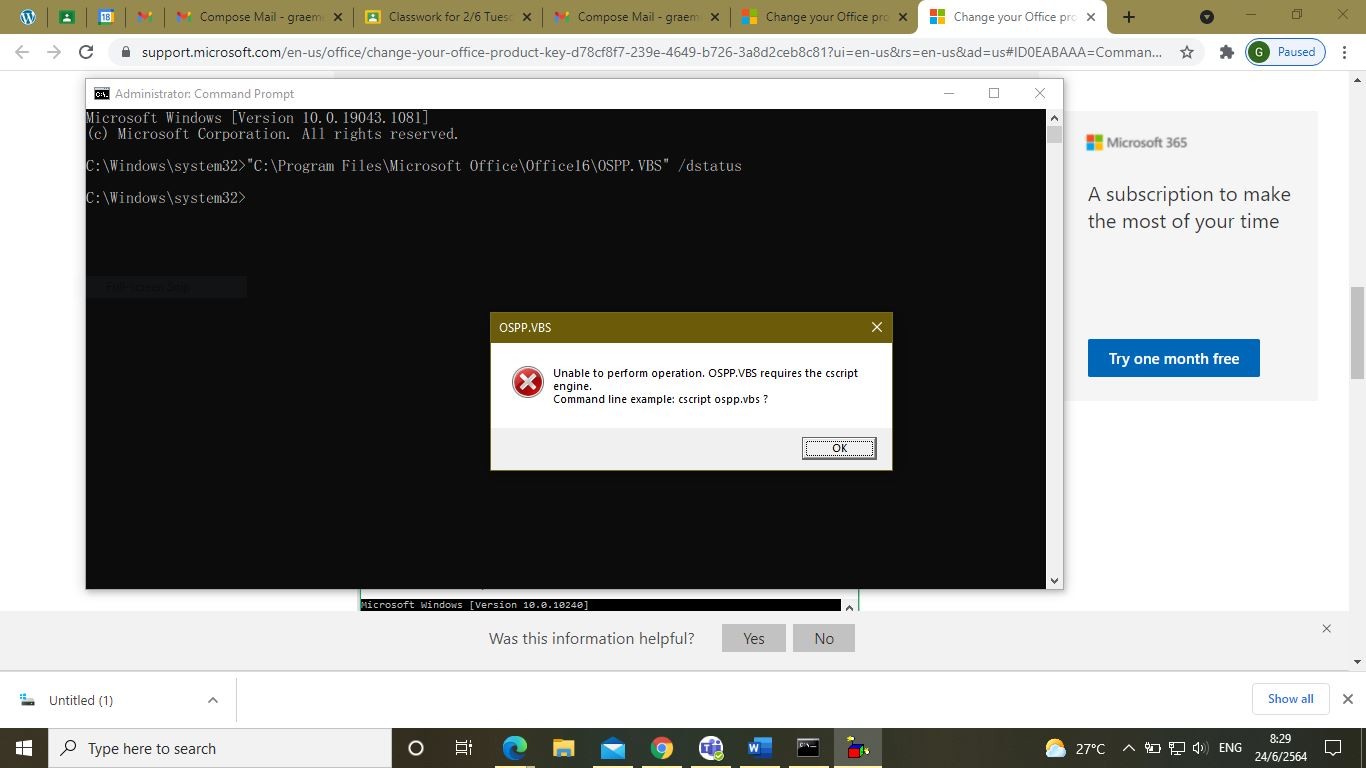The image size is (1366, 768).
Task: Open Chrome three-dot menu
Action: (x=1346, y=52)
